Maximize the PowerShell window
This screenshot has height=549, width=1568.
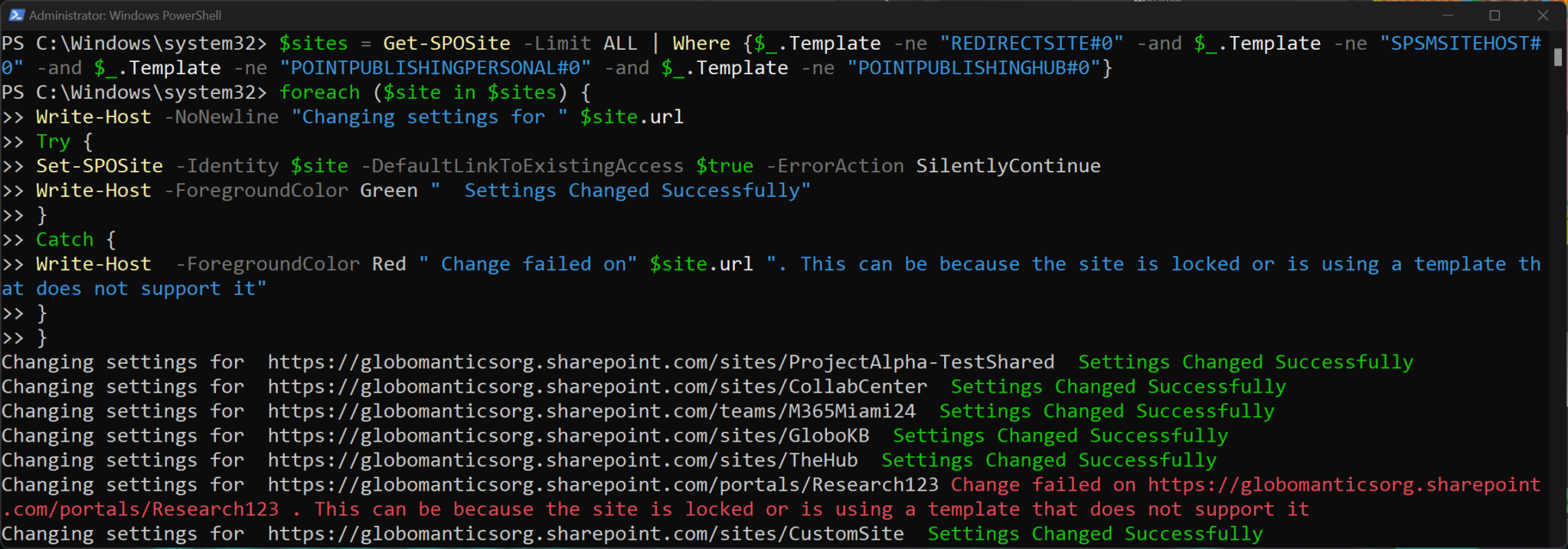[x=1494, y=15]
